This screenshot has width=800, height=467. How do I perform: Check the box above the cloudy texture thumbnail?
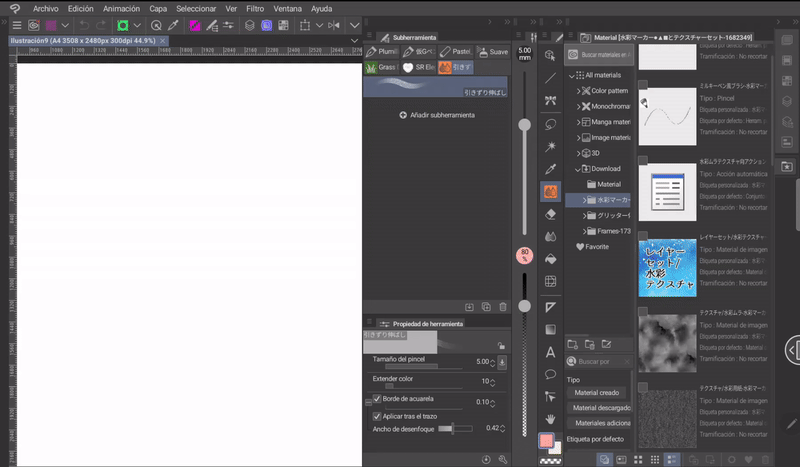(643, 311)
